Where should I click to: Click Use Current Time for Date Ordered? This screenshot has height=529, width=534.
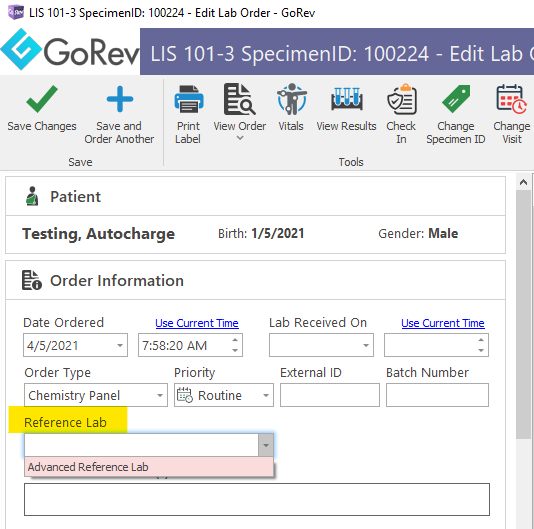coord(197,323)
